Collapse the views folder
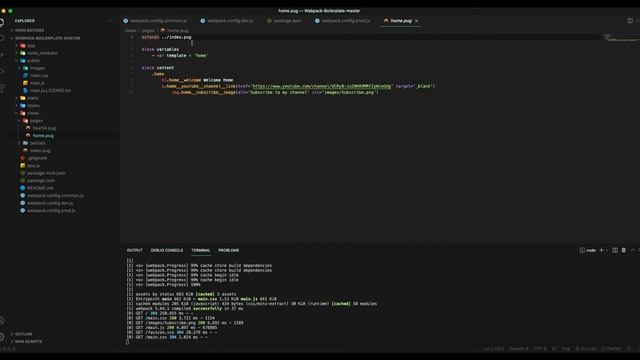Screen dimensions: 640x360 pyautogui.click(x=17, y=113)
